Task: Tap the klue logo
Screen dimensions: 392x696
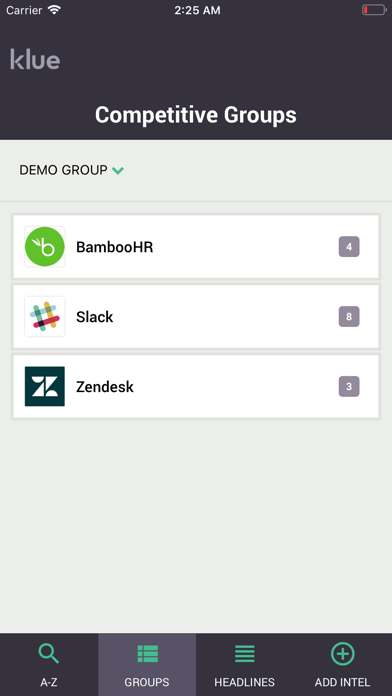Action: coord(35,59)
